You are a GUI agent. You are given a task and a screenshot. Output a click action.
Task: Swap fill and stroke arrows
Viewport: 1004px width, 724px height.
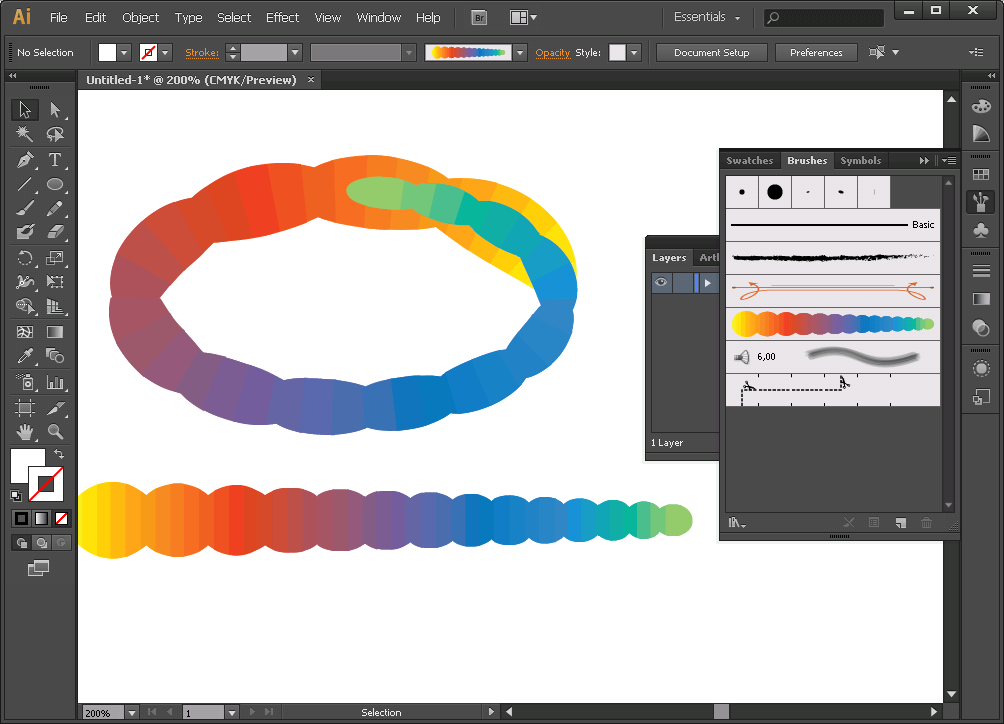(x=59, y=454)
